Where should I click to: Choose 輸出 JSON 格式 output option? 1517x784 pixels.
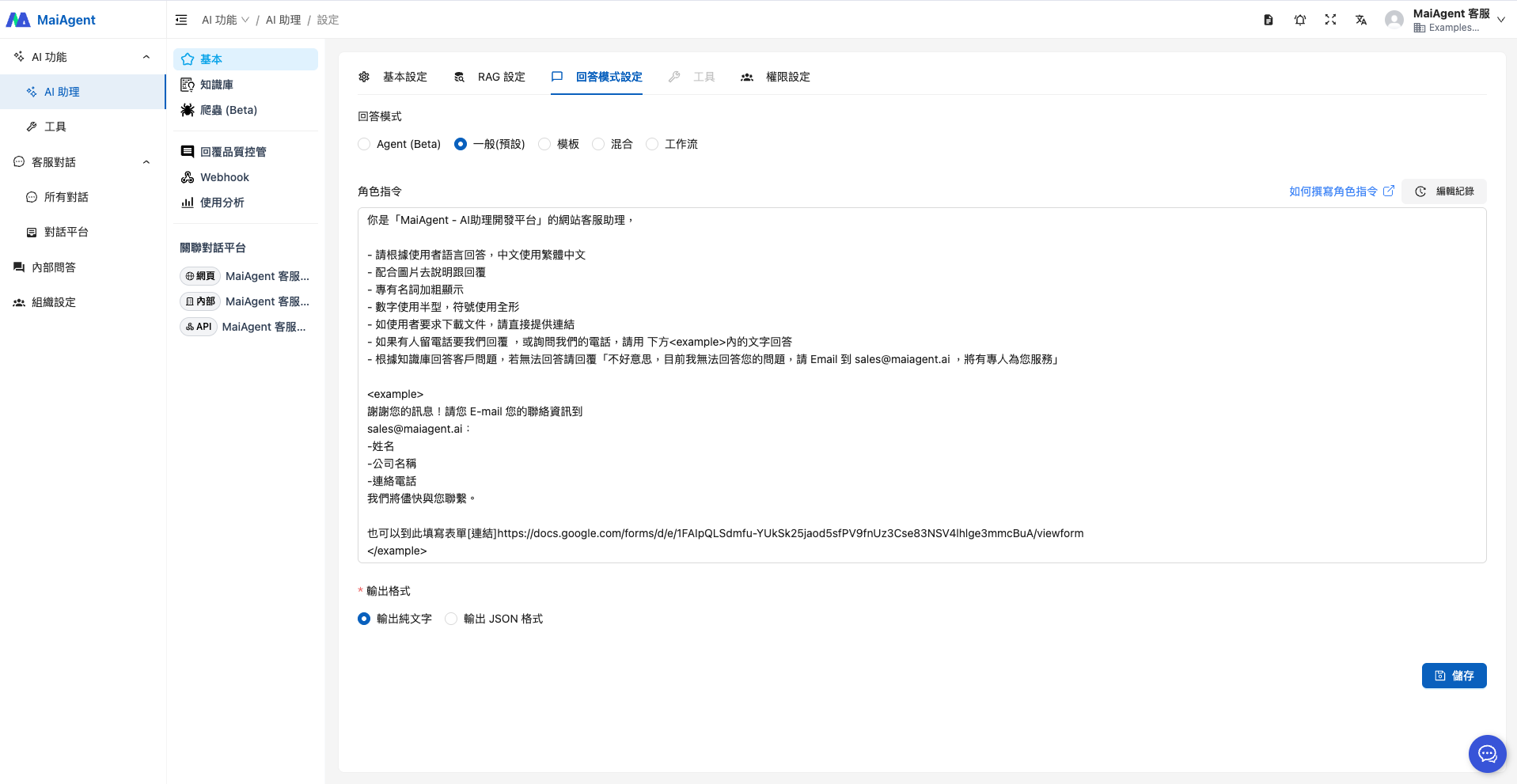[x=451, y=619]
